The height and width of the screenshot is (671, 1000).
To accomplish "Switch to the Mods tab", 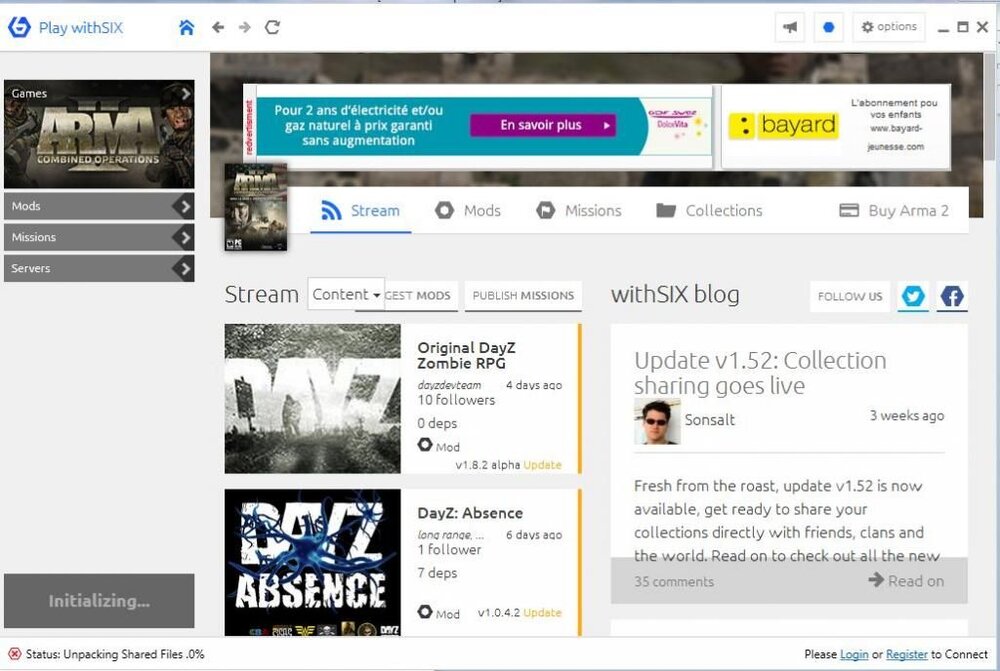I will tap(467, 210).
